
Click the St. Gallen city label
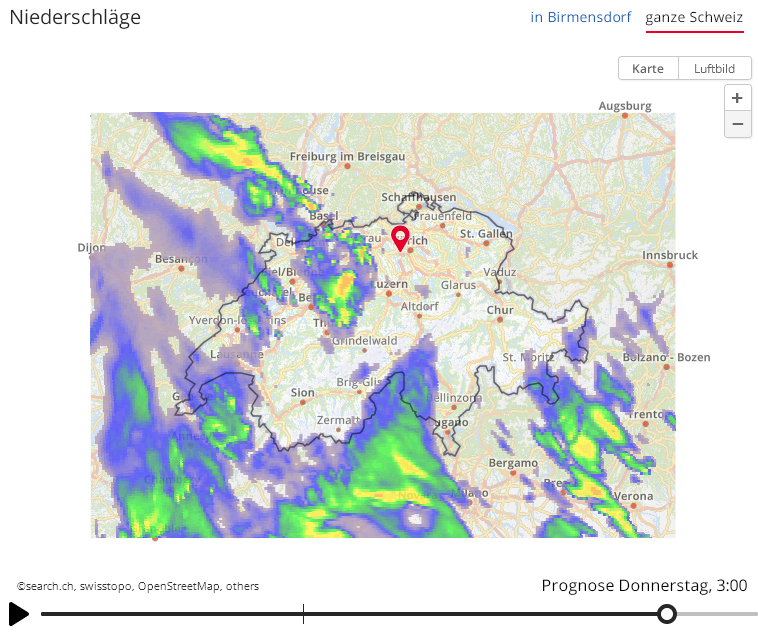pyautogui.click(x=486, y=234)
